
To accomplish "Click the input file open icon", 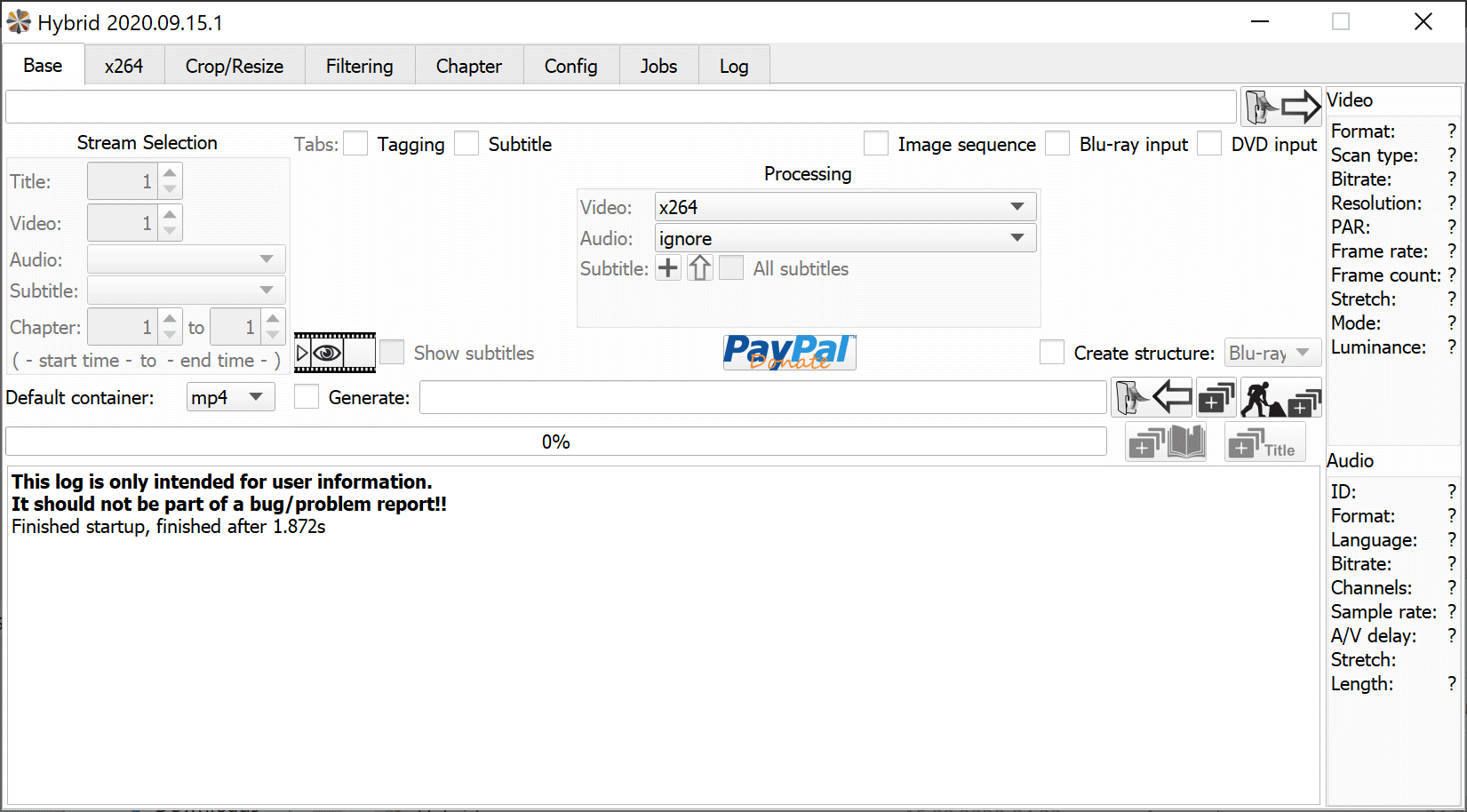I will click(1280, 107).
